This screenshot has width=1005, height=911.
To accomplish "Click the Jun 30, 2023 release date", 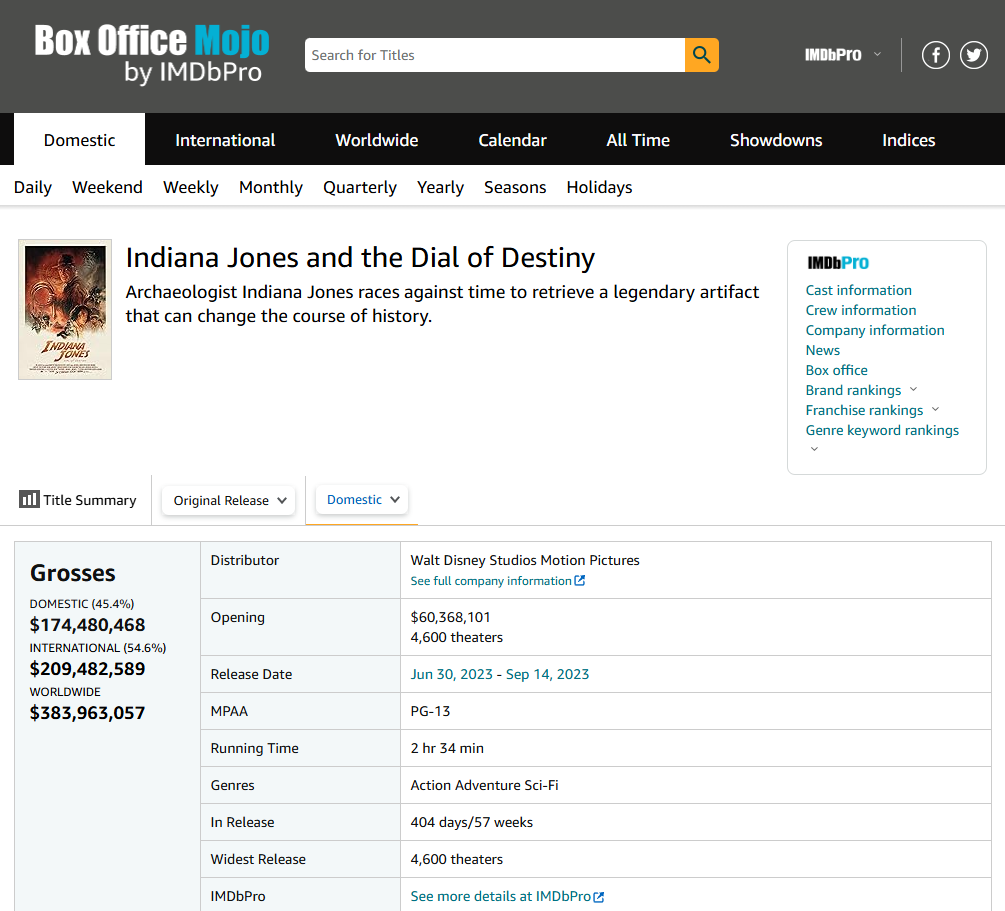I will click(451, 674).
